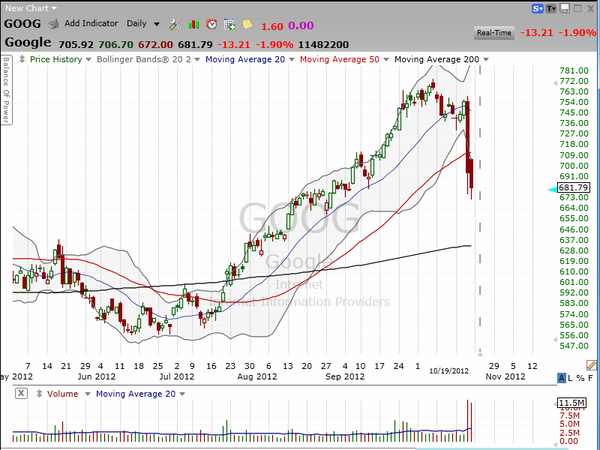Click the Add Indicator button
600x450 pixels.
(x=91, y=23)
